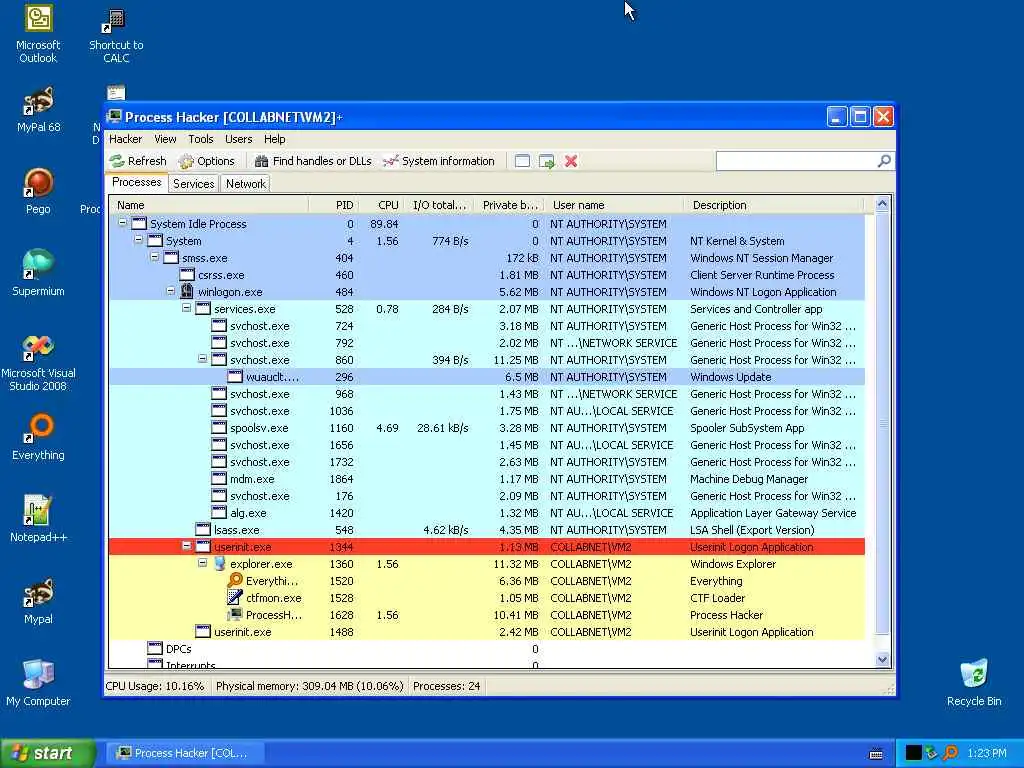This screenshot has height=768, width=1024.
Task: Select the Supermium desktop icon
Action: coord(38,273)
